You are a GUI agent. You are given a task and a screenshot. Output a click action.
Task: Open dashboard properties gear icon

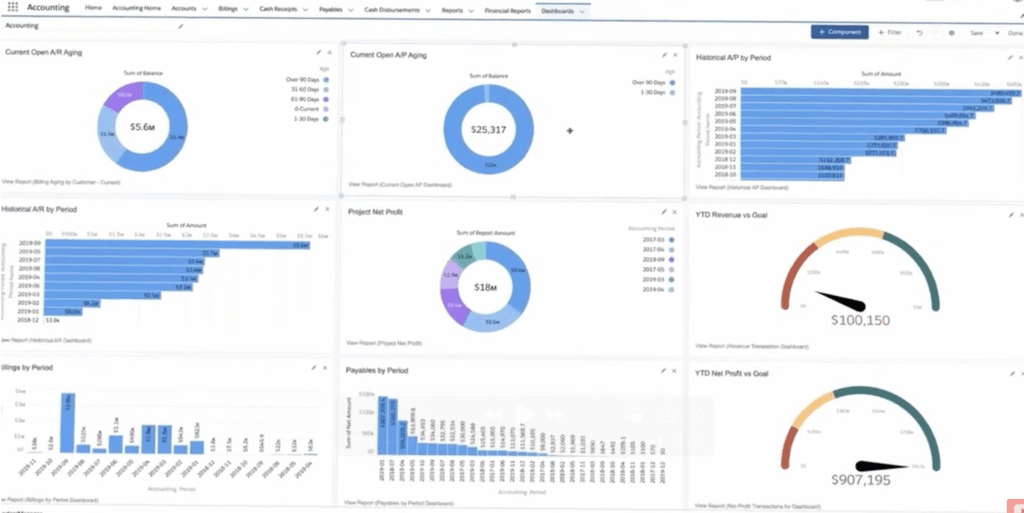click(x=951, y=32)
